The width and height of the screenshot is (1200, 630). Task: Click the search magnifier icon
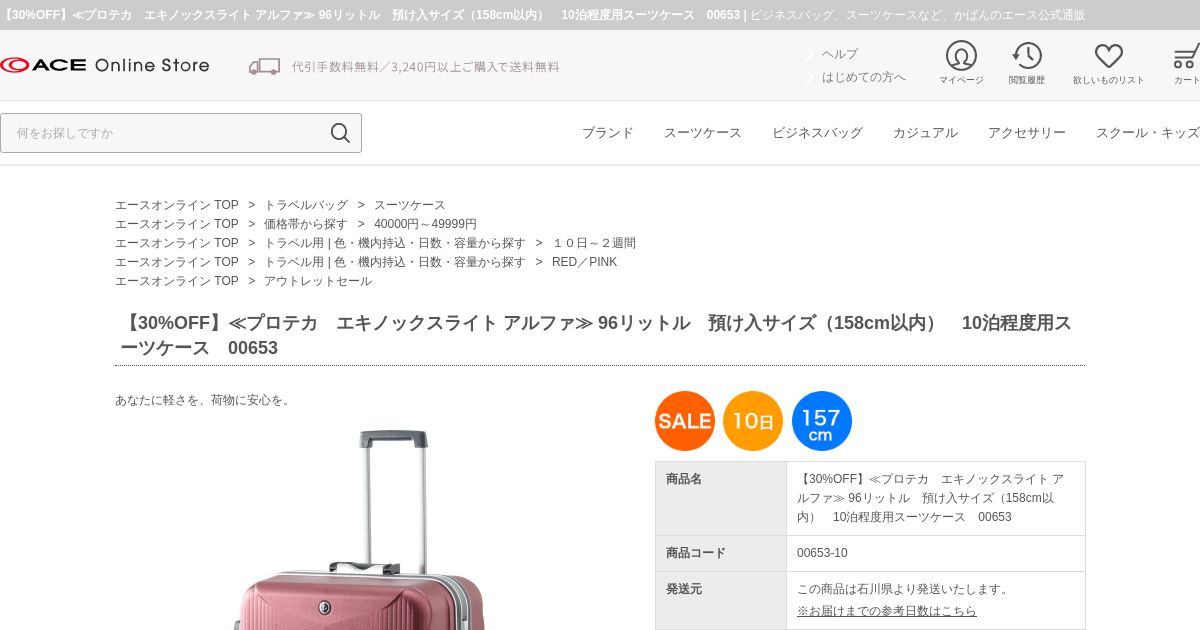click(340, 133)
